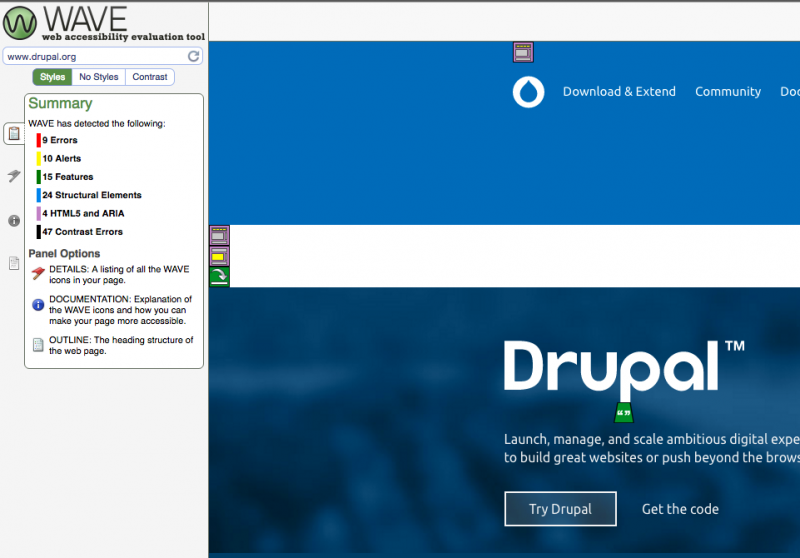Click the '47 Contrast Errors' line
Viewport: 800px width, 558px height.
click(x=83, y=232)
